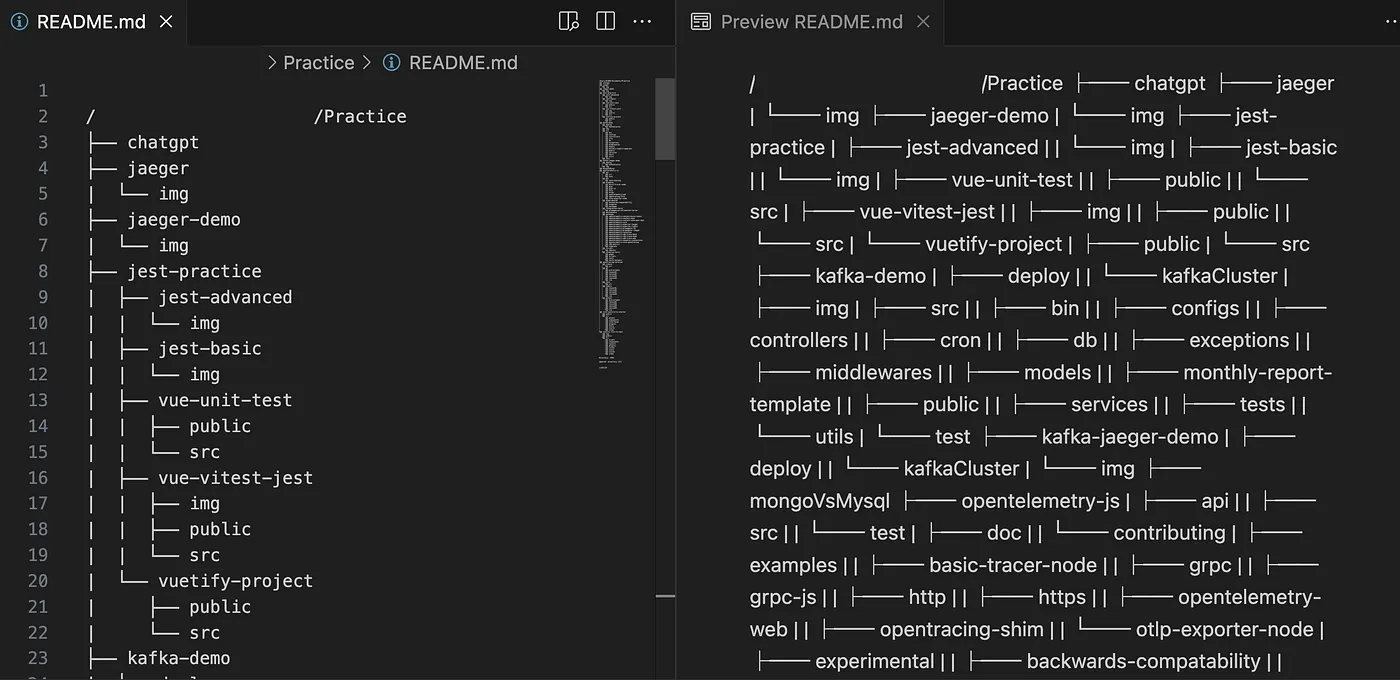The image size is (1400, 680).
Task: Click opentracing-shim in the preview pane
Action: click(x=962, y=629)
